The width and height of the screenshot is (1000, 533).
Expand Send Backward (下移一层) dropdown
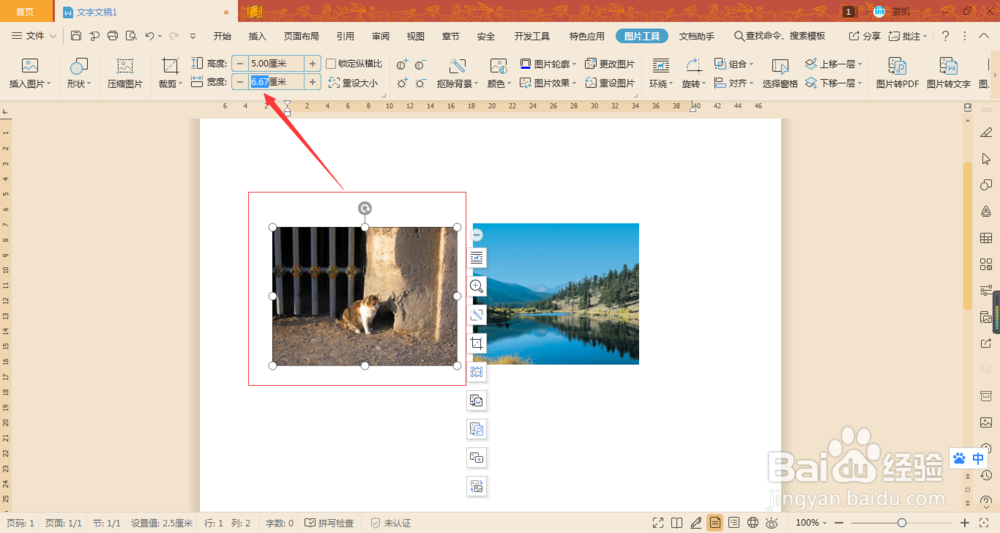coord(834,83)
